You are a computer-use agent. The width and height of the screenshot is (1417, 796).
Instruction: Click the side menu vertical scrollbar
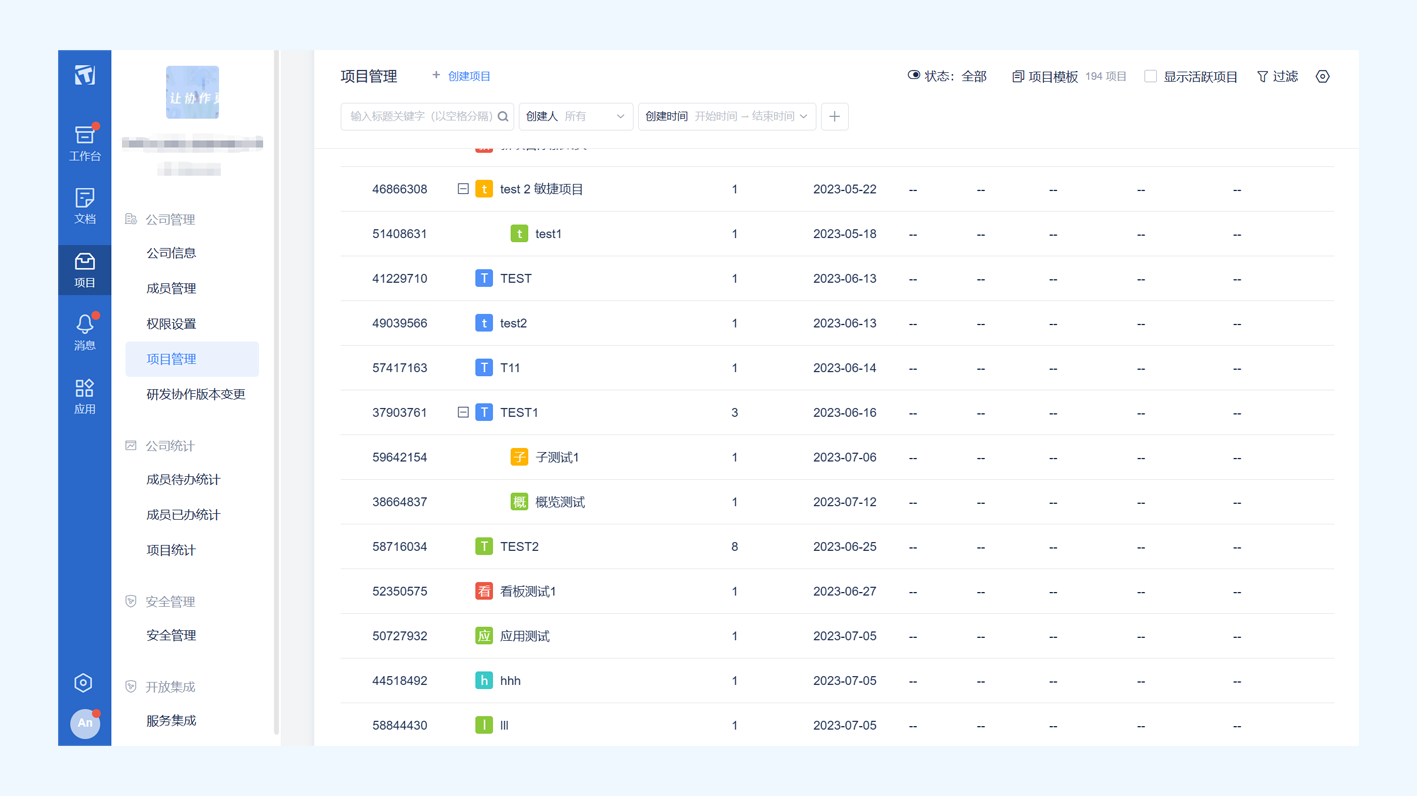(x=276, y=392)
